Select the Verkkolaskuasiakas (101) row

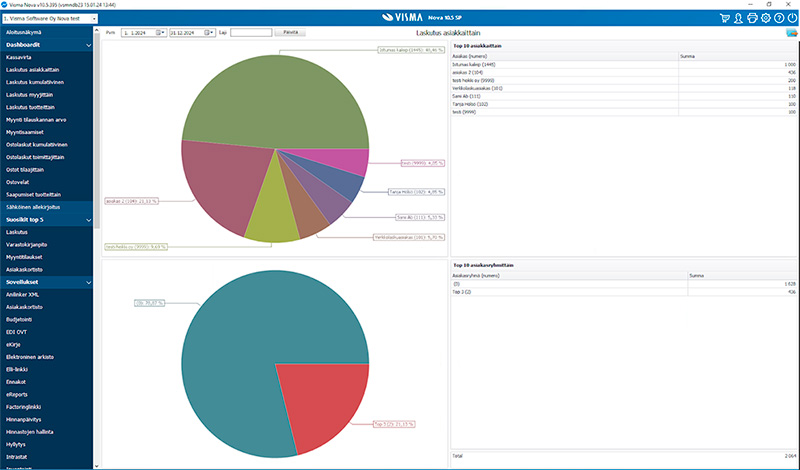coord(623,88)
